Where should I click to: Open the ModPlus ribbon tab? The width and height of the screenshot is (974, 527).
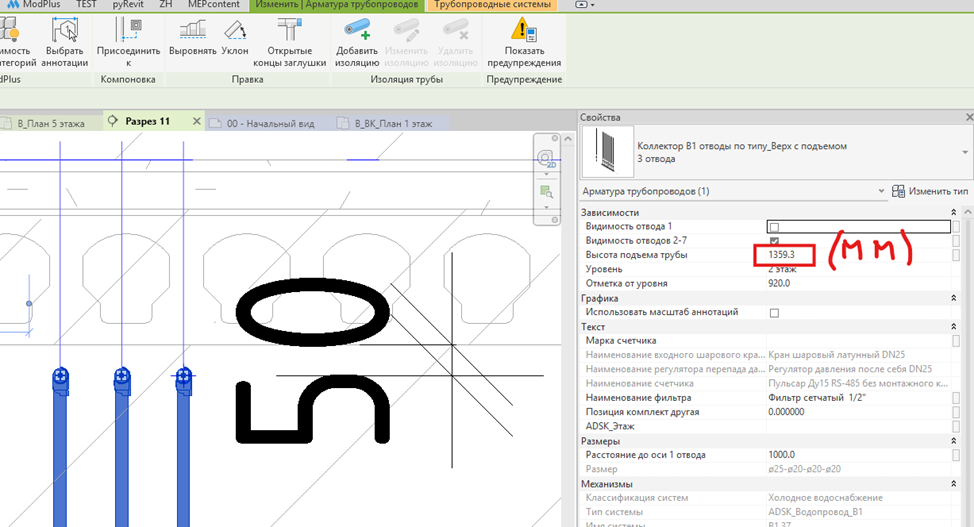pos(35,4)
